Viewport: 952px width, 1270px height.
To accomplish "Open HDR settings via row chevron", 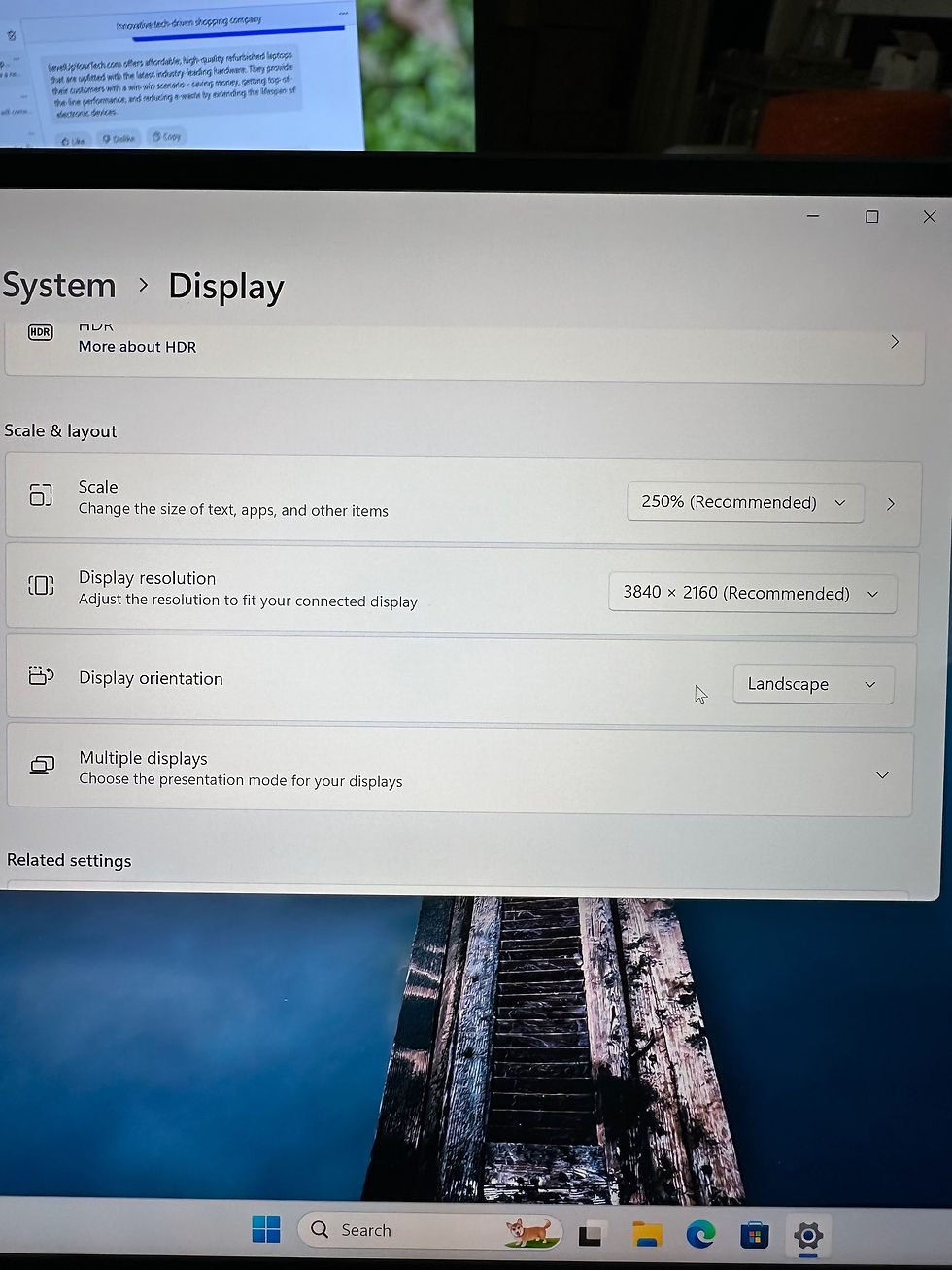I will 895,342.
